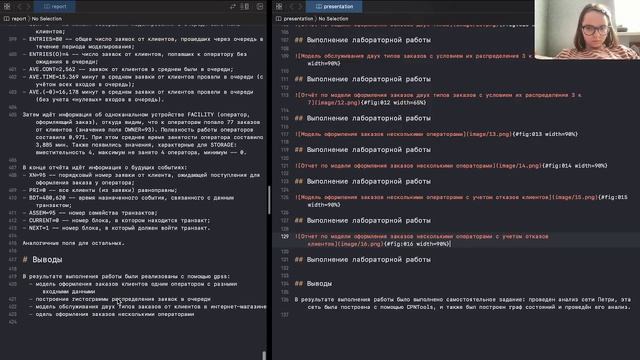Place cursor on line with image/16.png
This screenshot has width=640, height=360.
(x=422, y=240)
